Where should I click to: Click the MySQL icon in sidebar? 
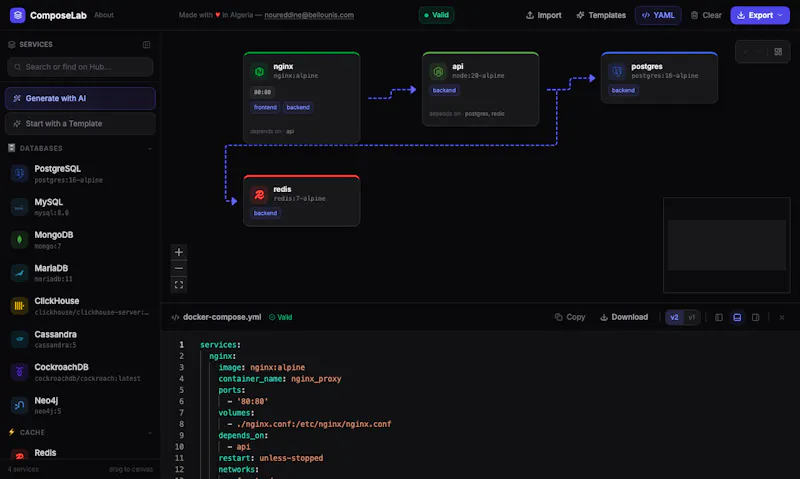pos(19,207)
